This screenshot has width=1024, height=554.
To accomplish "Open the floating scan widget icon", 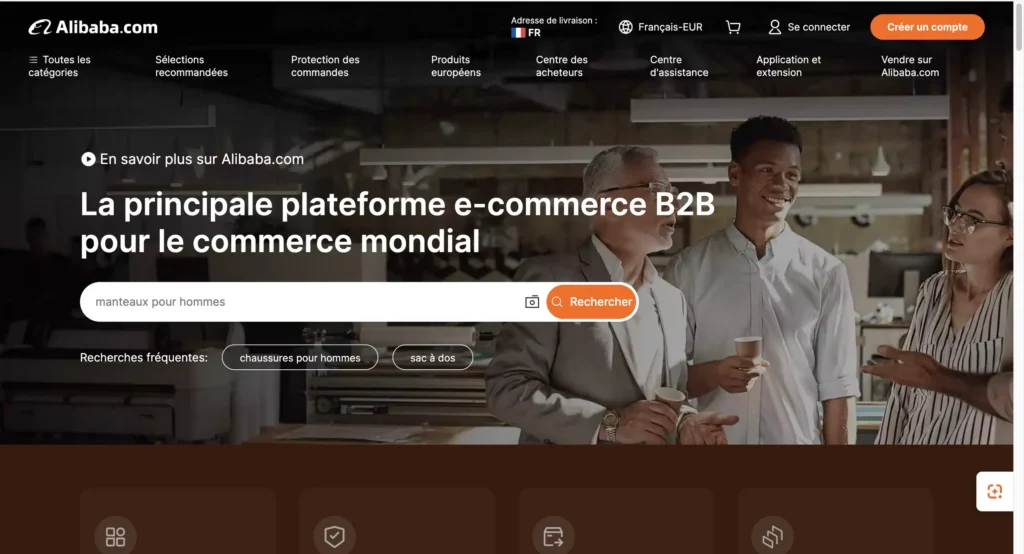I will [x=995, y=491].
